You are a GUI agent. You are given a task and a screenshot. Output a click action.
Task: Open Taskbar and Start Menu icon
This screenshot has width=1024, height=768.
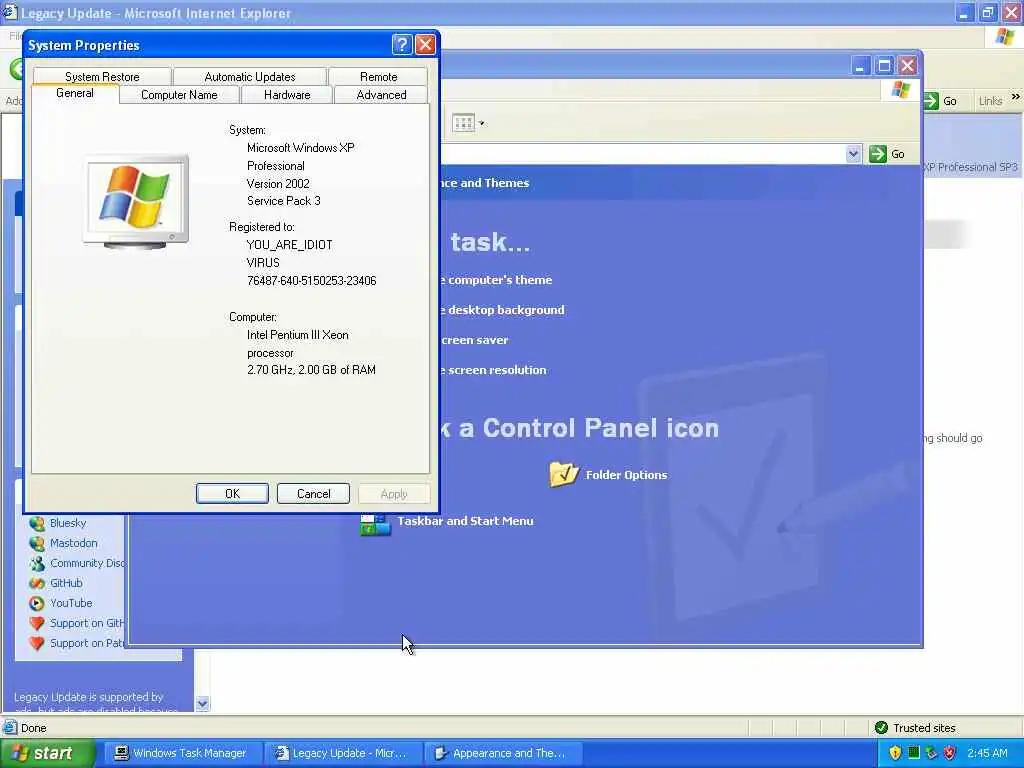coord(376,524)
